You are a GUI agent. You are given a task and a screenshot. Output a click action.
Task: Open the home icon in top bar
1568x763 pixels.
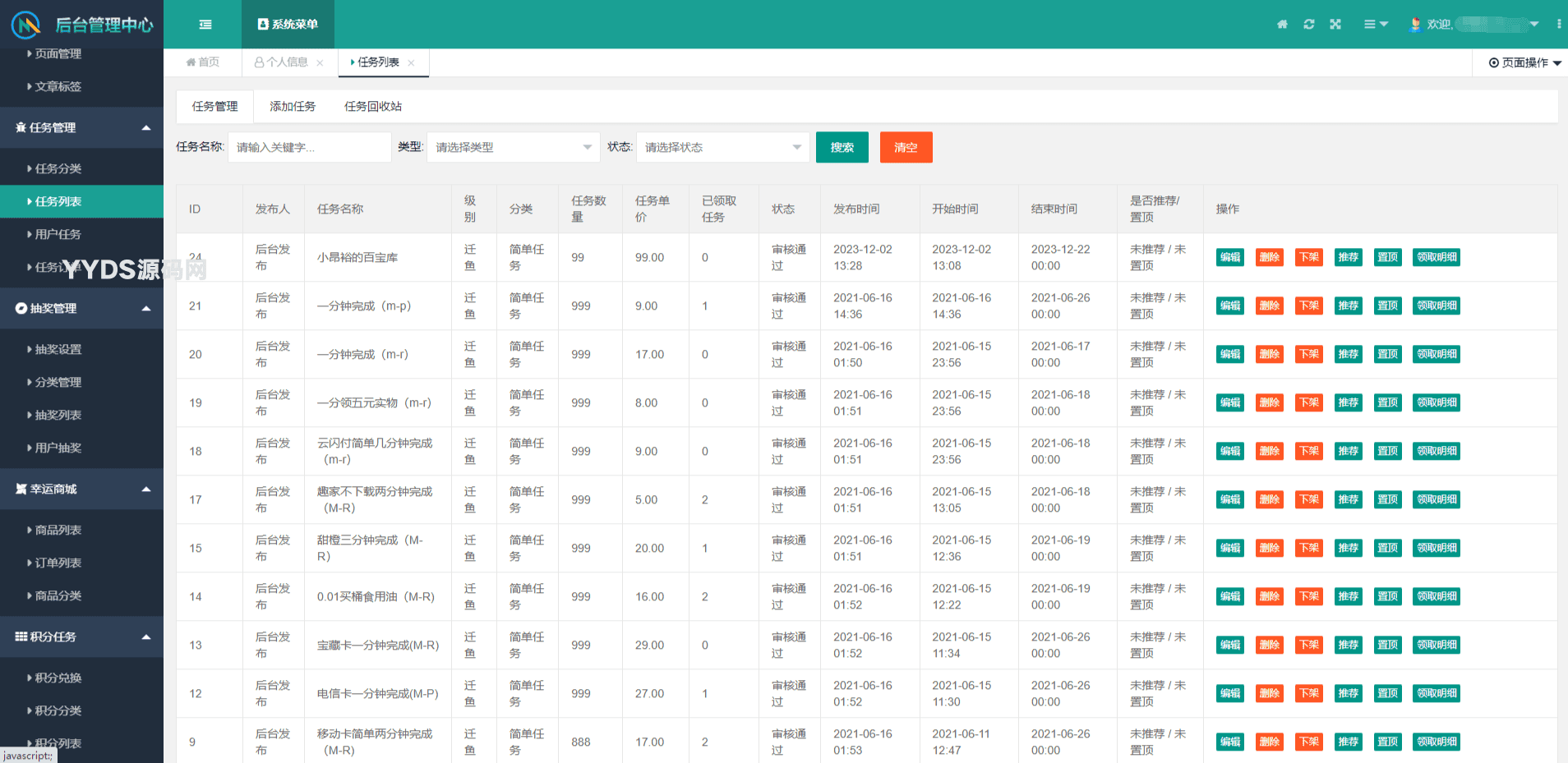click(x=1282, y=25)
